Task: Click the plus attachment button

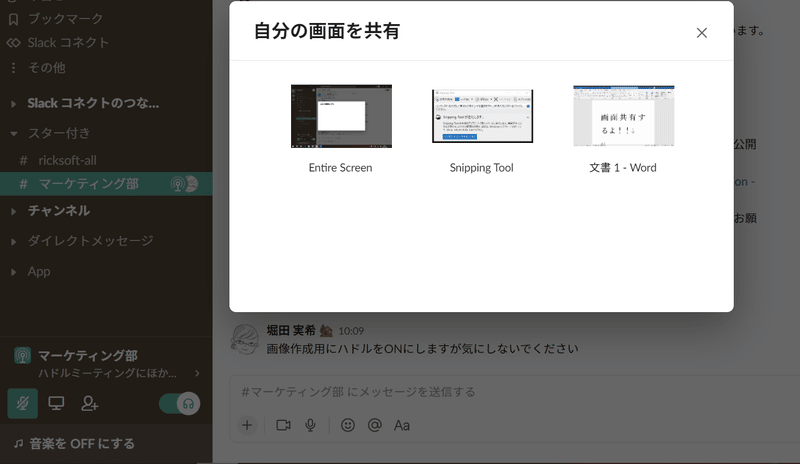Action: [x=247, y=425]
